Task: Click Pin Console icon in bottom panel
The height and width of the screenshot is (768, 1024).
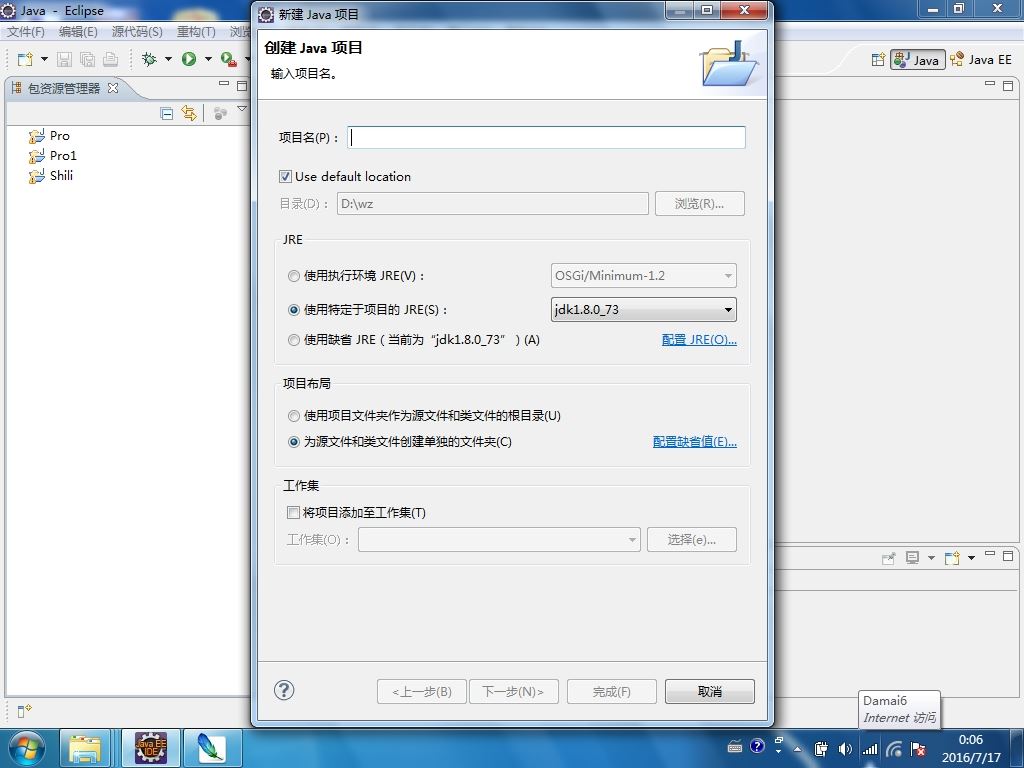Action: point(889,558)
